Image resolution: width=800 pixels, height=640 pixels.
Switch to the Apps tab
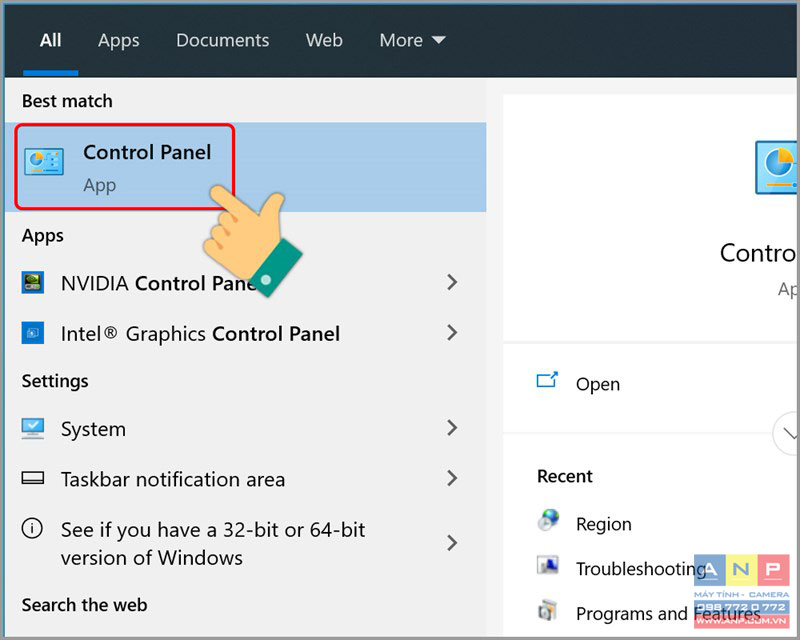click(x=118, y=40)
